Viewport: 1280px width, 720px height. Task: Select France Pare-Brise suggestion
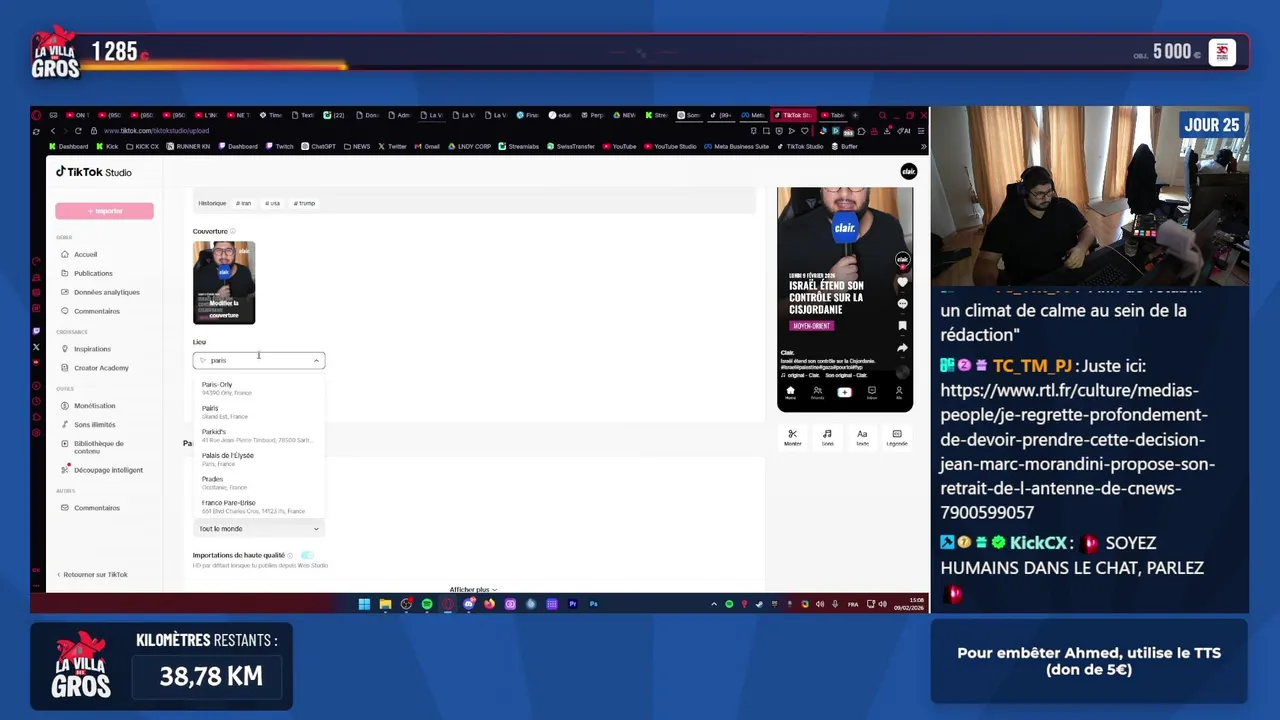coord(259,506)
